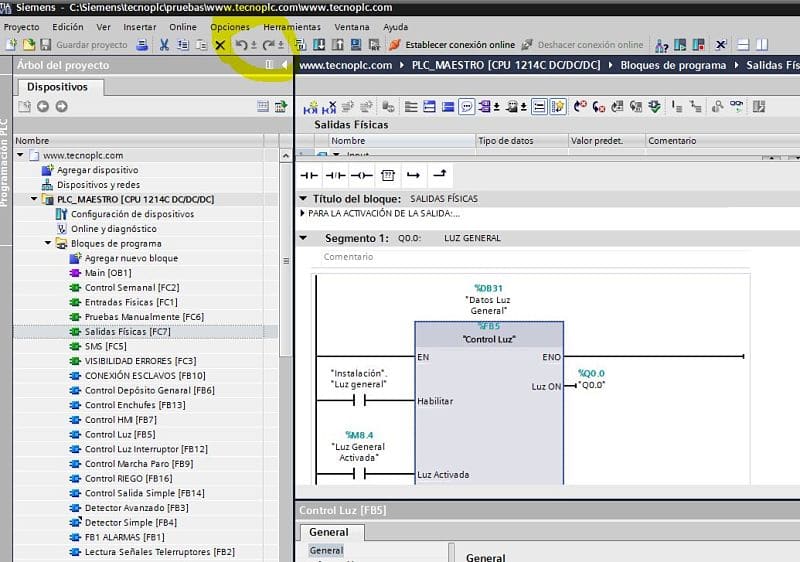This screenshot has width=800, height=562.
Task: Click the Download to device icon
Action: [x=319, y=45]
